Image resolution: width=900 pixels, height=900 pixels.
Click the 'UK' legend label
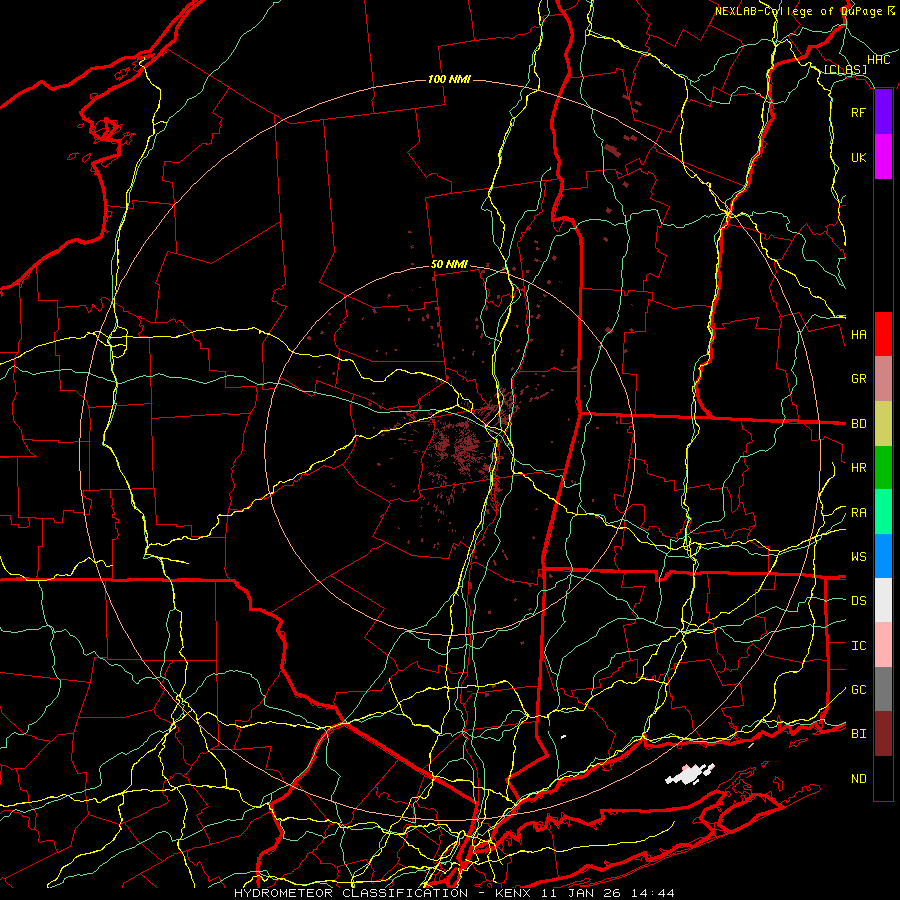[x=858, y=157]
